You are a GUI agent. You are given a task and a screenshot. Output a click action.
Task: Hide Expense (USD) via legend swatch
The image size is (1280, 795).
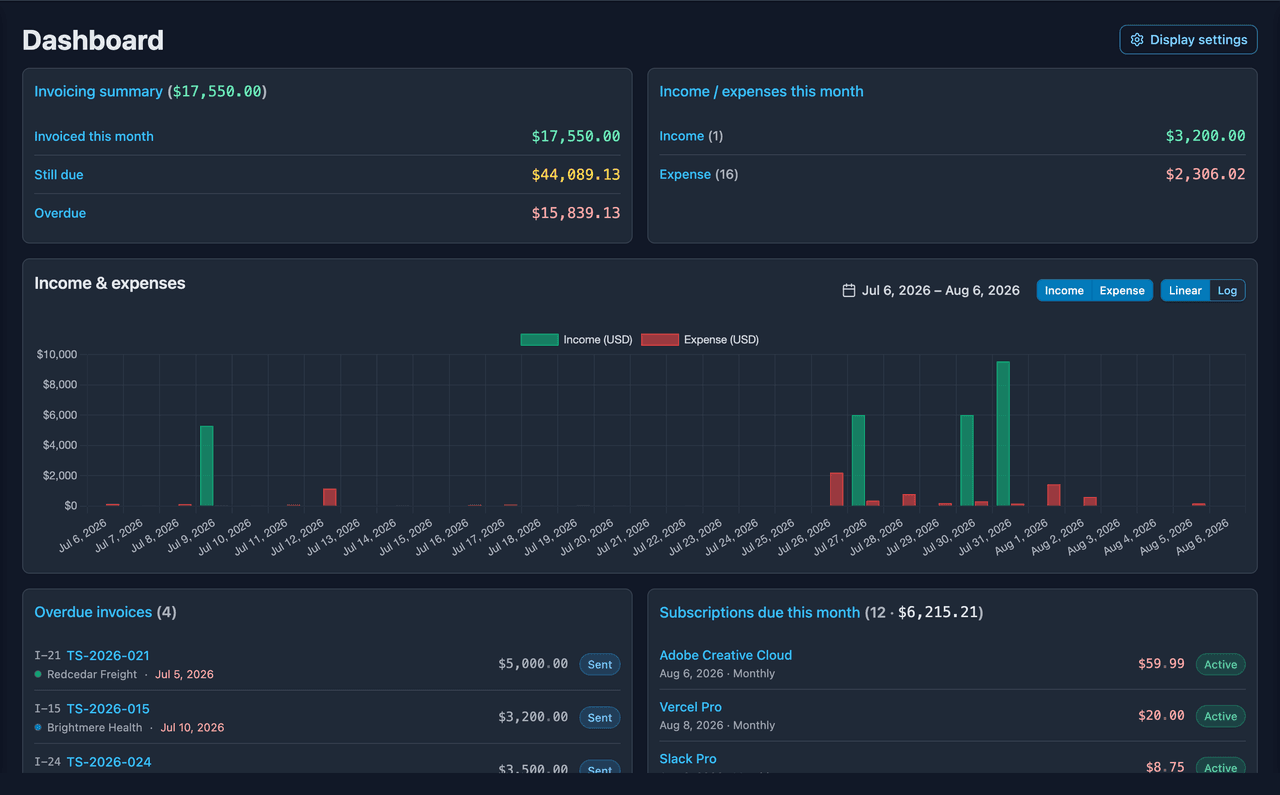coord(659,339)
